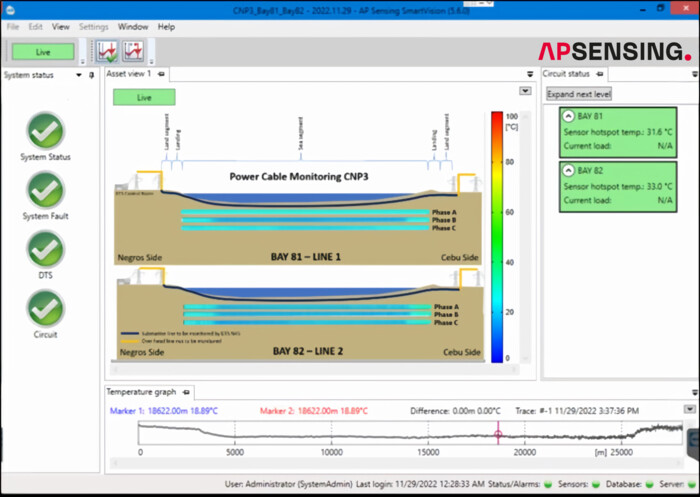Screen dimensions: 700x497
Task: Open the Asset view options dropdown arrow
Action: pyautogui.click(x=525, y=91)
